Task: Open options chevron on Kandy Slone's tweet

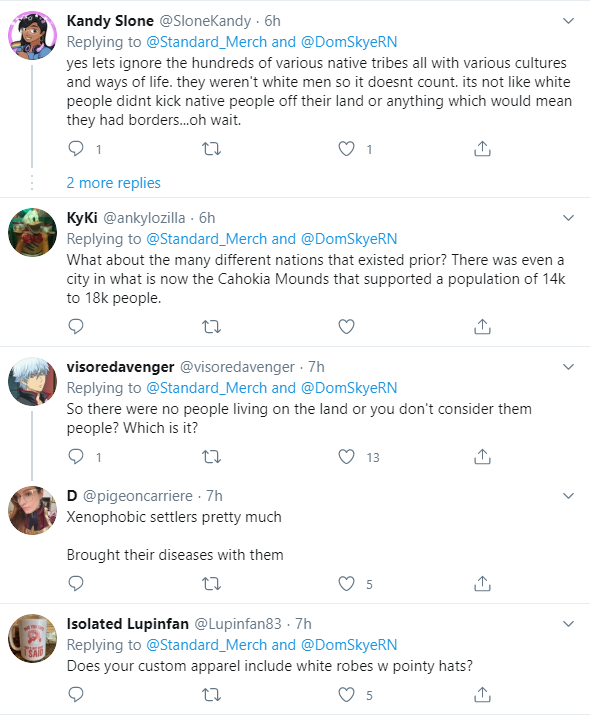Action: [568, 21]
